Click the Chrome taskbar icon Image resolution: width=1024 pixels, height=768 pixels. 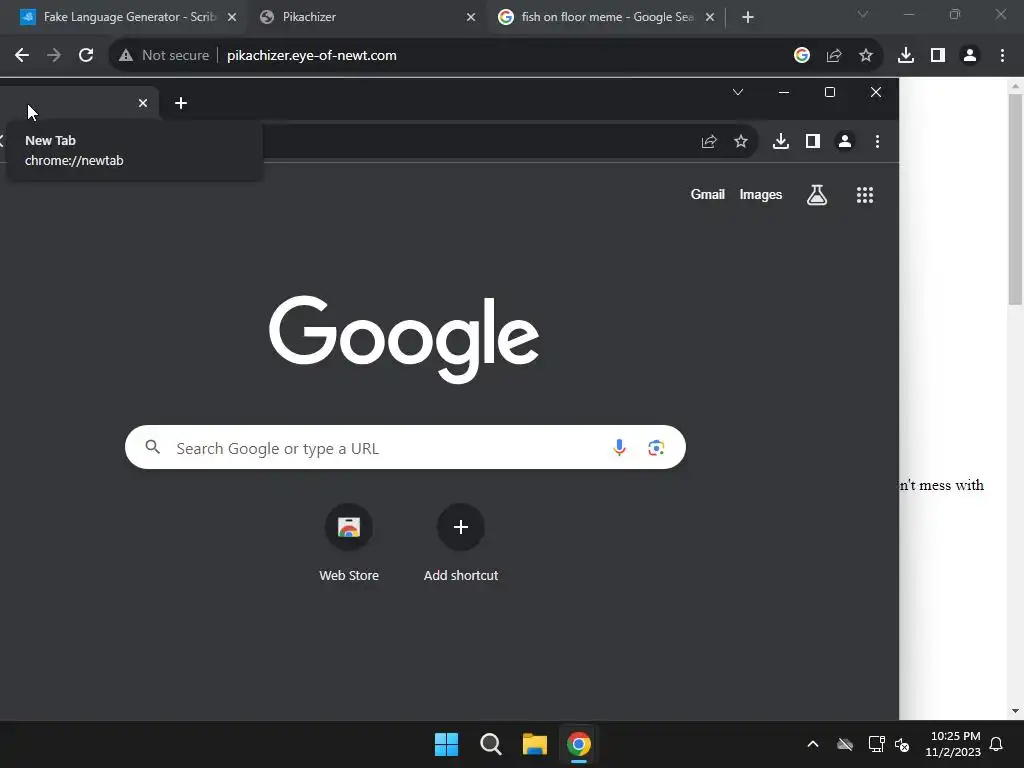click(579, 744)
